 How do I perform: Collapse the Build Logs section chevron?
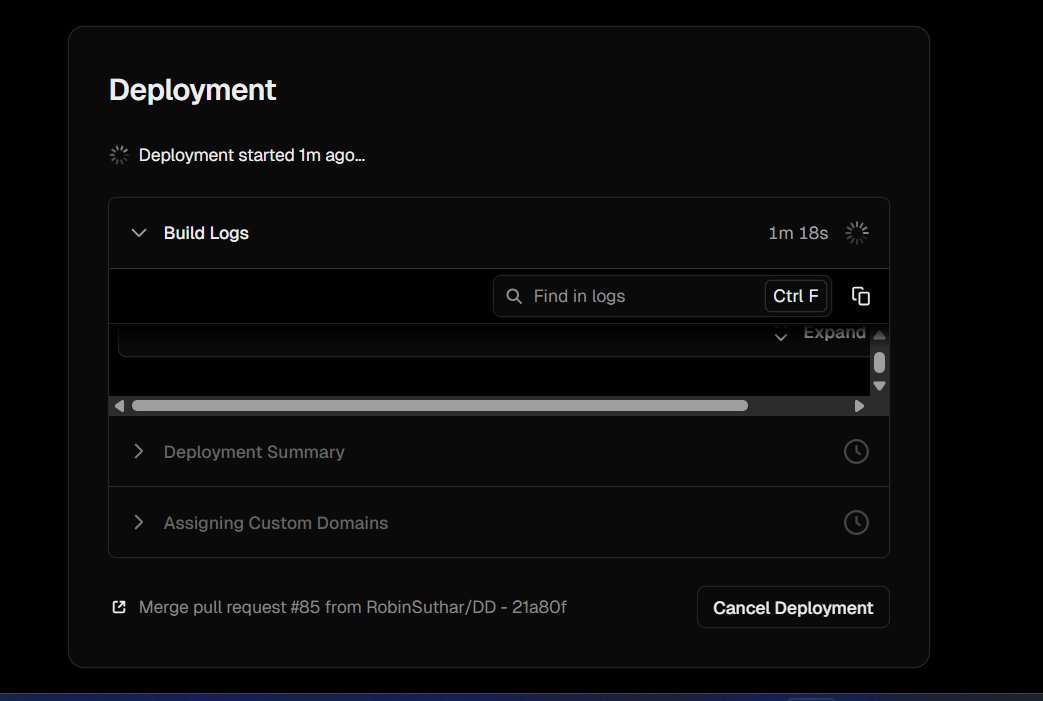(x=138, y=233)
